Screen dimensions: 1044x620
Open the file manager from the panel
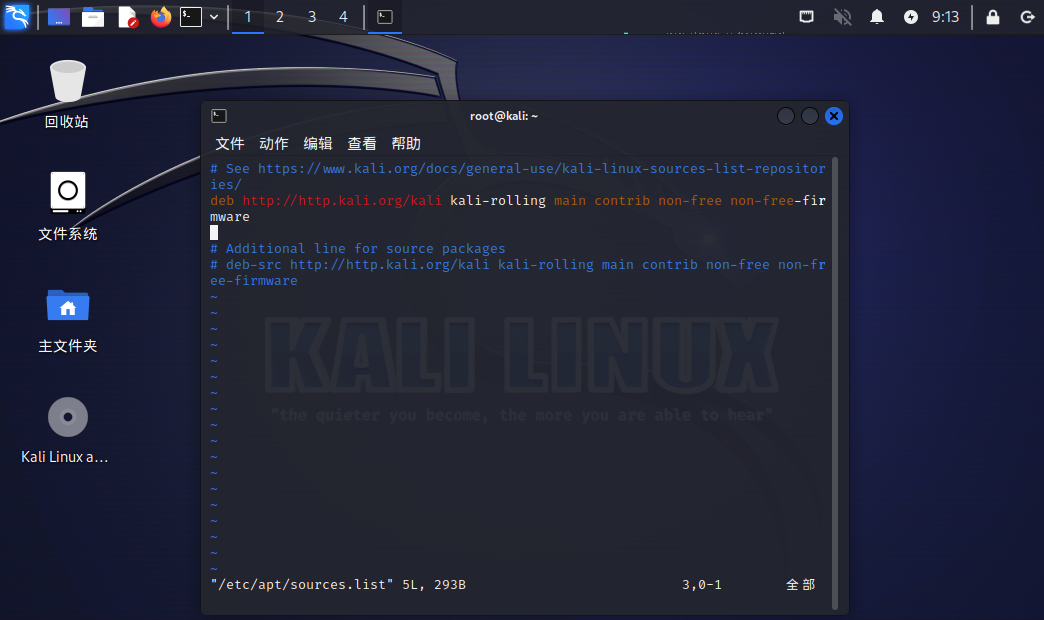pos(93,17)
